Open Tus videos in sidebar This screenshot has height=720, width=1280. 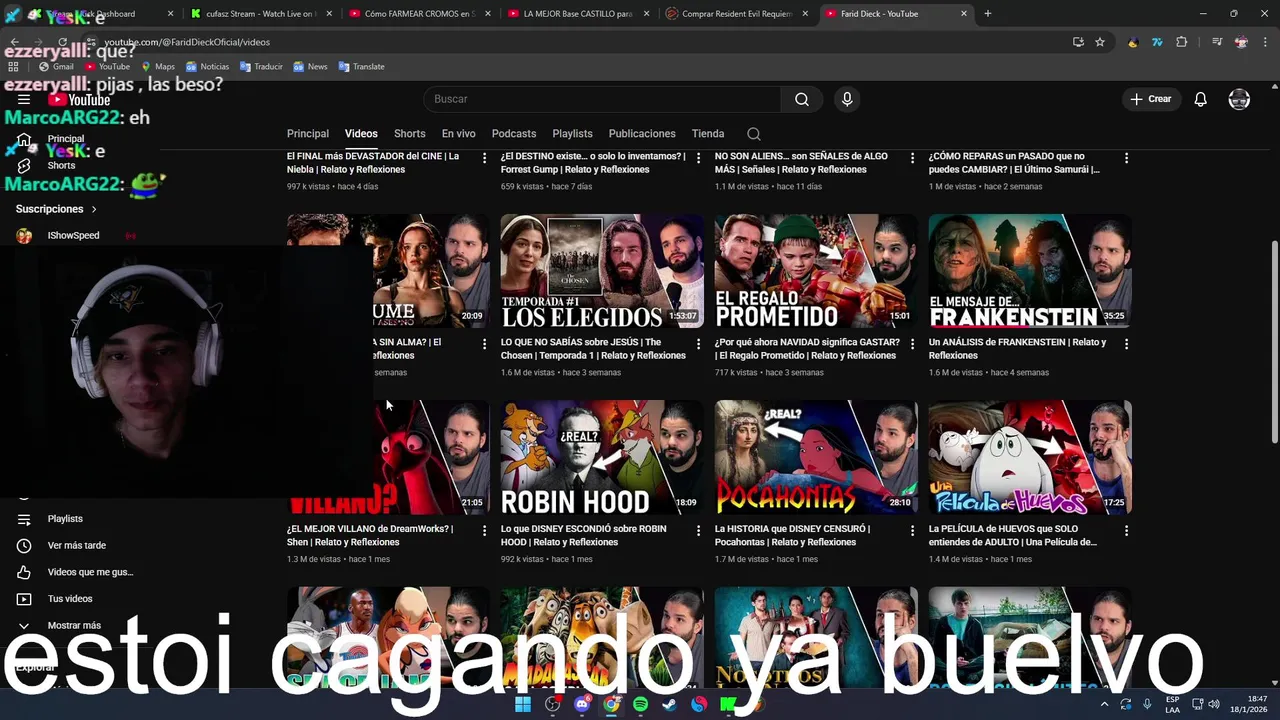click(70, 599)
